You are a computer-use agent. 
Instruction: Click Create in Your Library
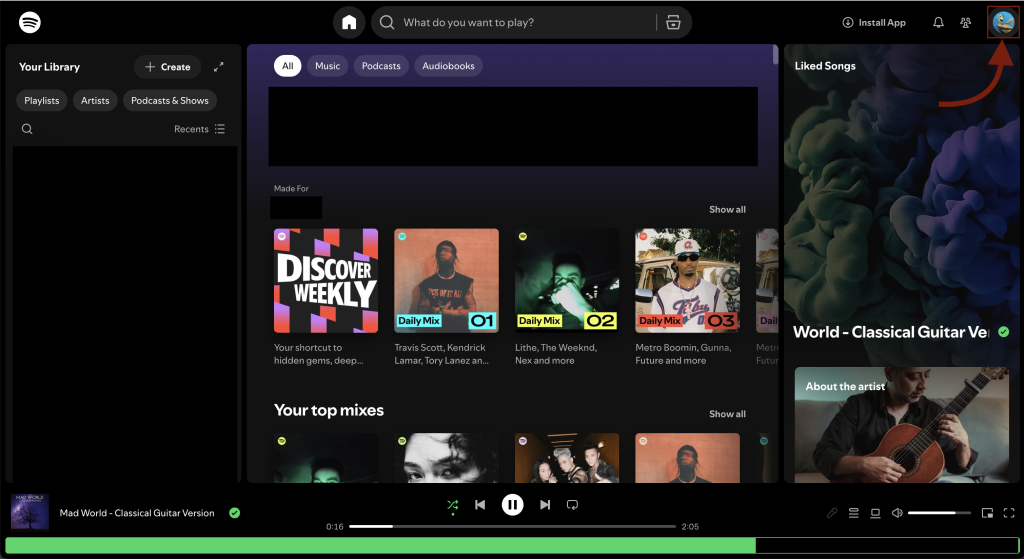click(x=167, y=67)
